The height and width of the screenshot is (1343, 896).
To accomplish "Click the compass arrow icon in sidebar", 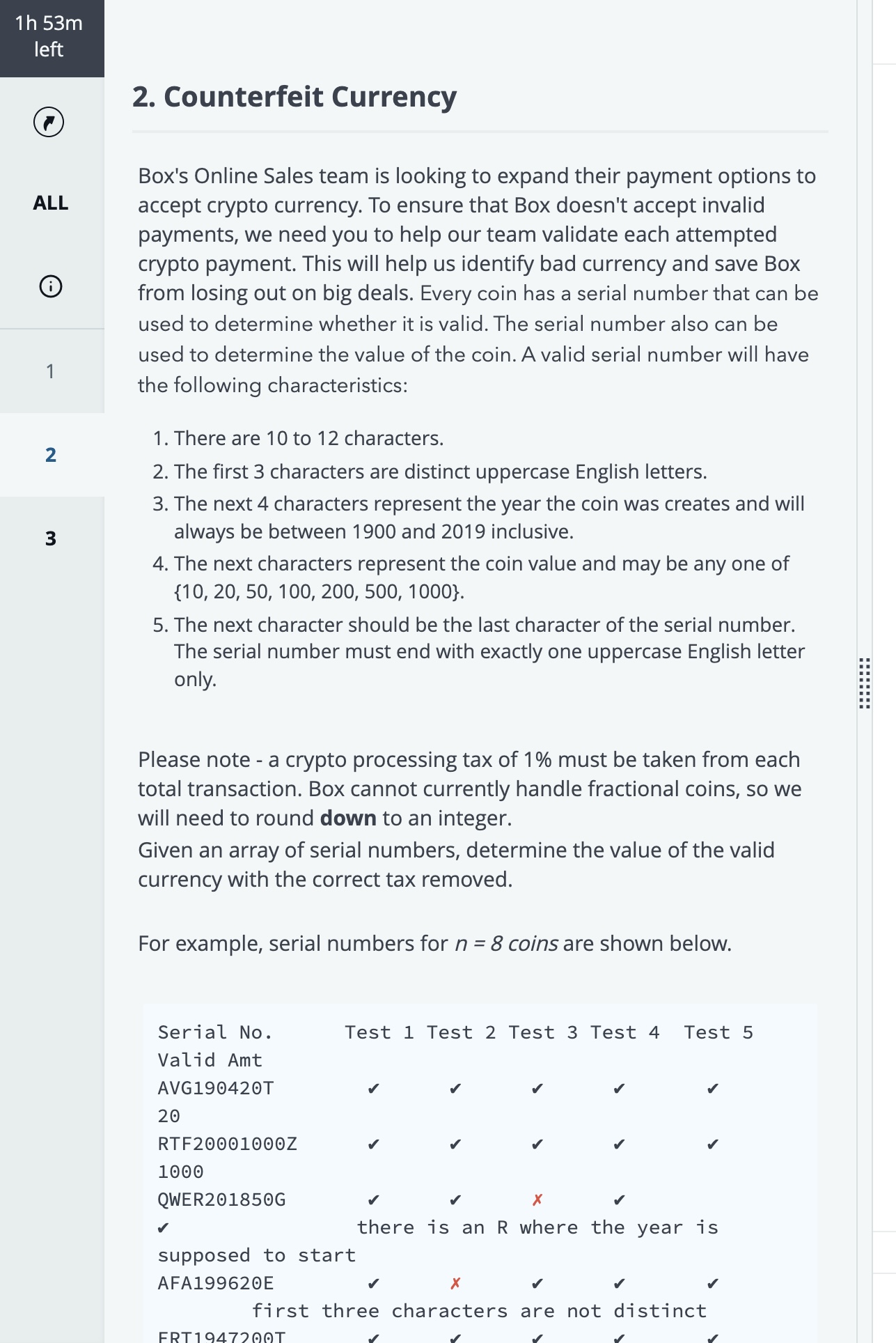I will click(x=49, y=123).
